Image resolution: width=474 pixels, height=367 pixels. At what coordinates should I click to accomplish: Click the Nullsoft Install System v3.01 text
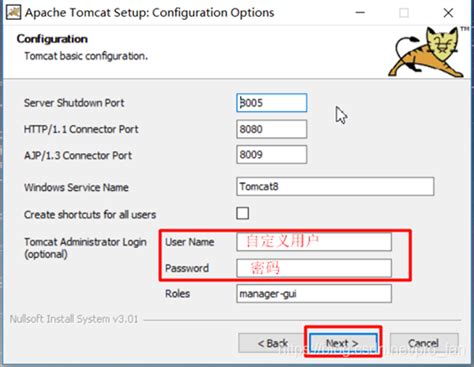pyautogui.click(x=74, y=319)
